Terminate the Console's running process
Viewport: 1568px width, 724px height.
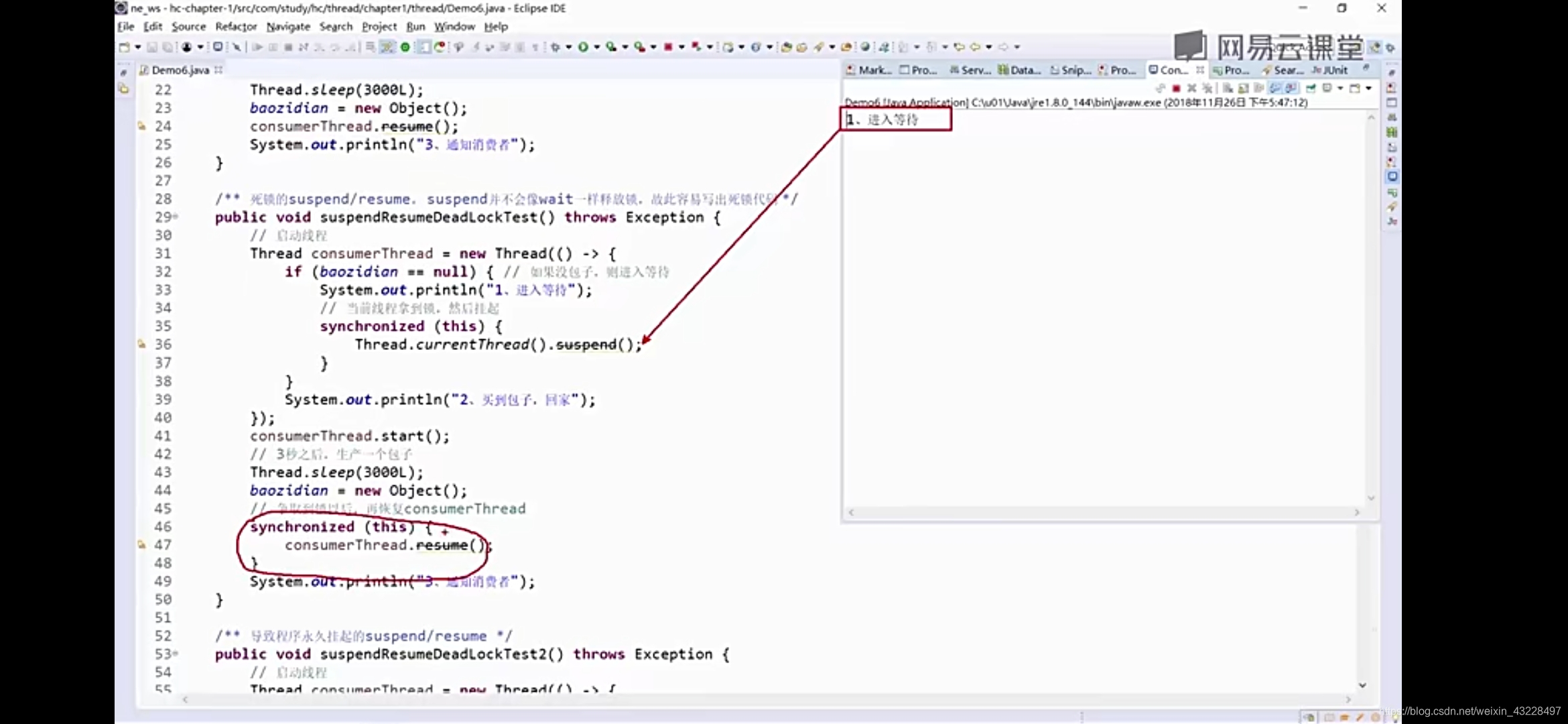[x=1176, y=88]
